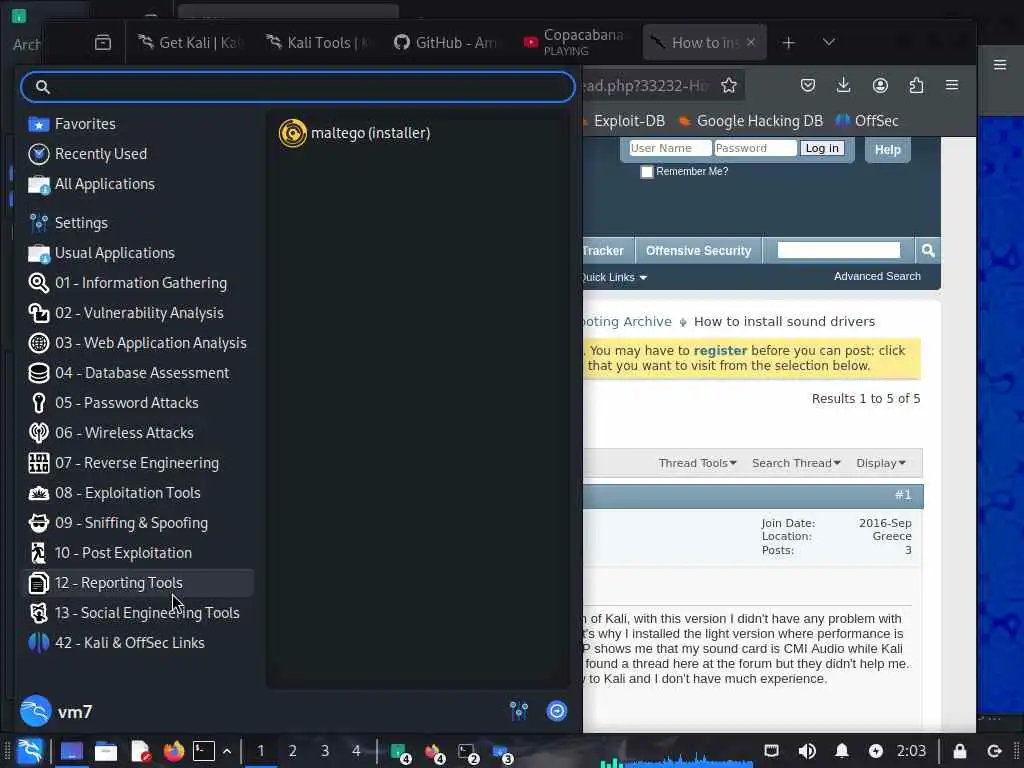Launch maltego (installer)
1024x768 pixels.
[x=355, y=133]
